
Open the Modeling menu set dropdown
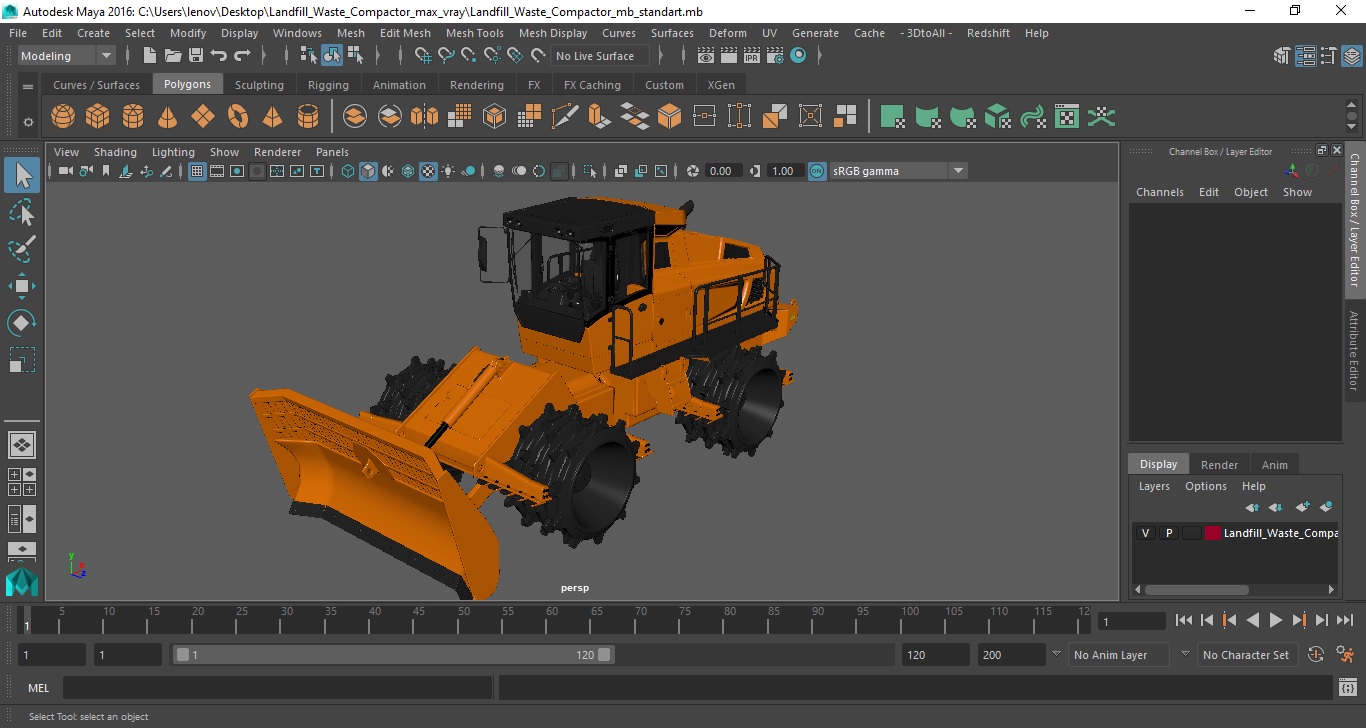pyautogui.click(x=66, y=56)
